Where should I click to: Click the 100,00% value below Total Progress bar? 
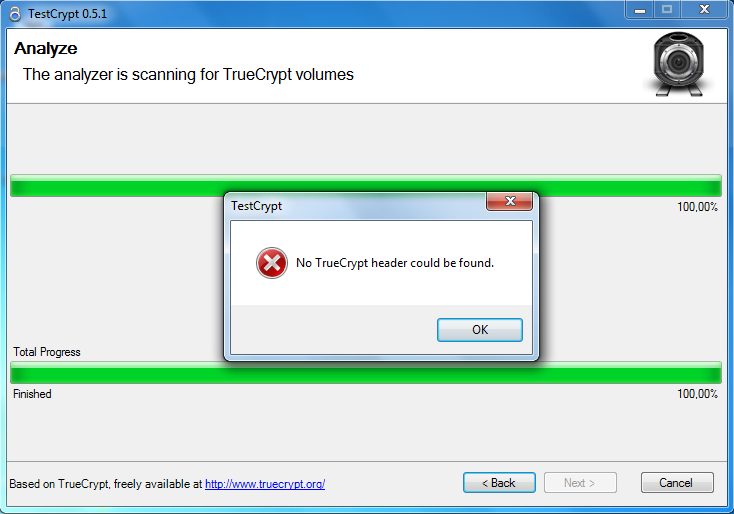coord(697,394)
